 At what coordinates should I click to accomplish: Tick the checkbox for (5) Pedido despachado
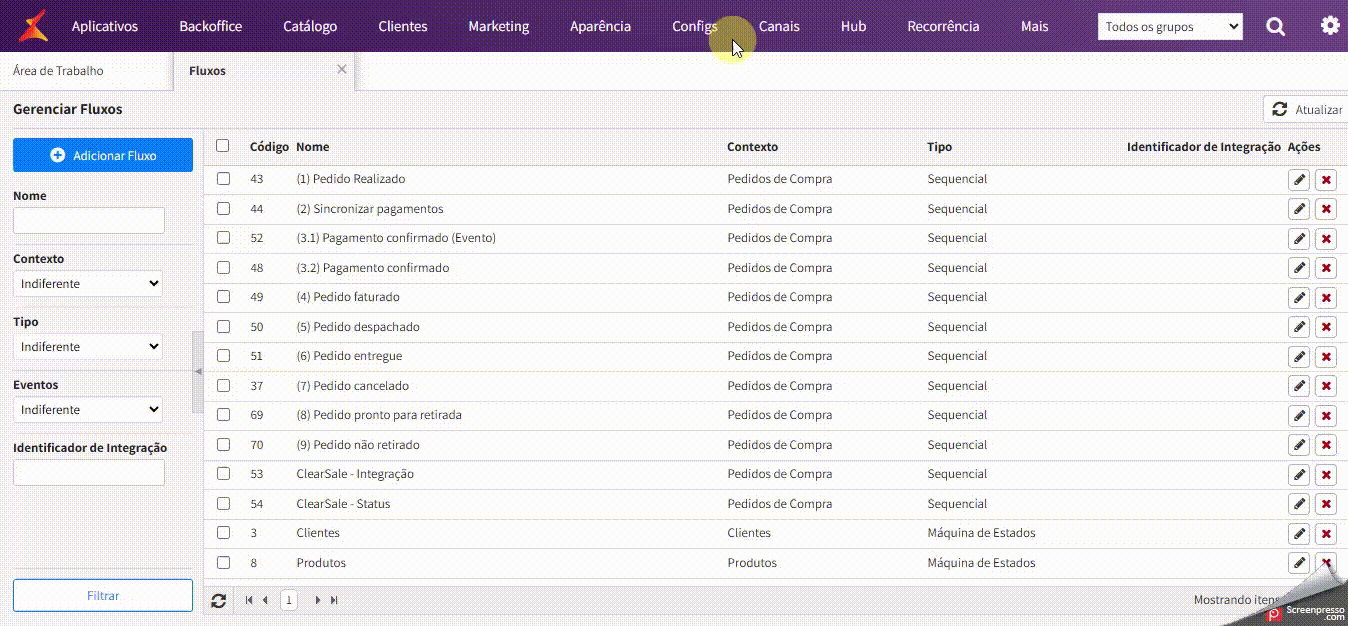pyautogui.click(x=224, y=327)
